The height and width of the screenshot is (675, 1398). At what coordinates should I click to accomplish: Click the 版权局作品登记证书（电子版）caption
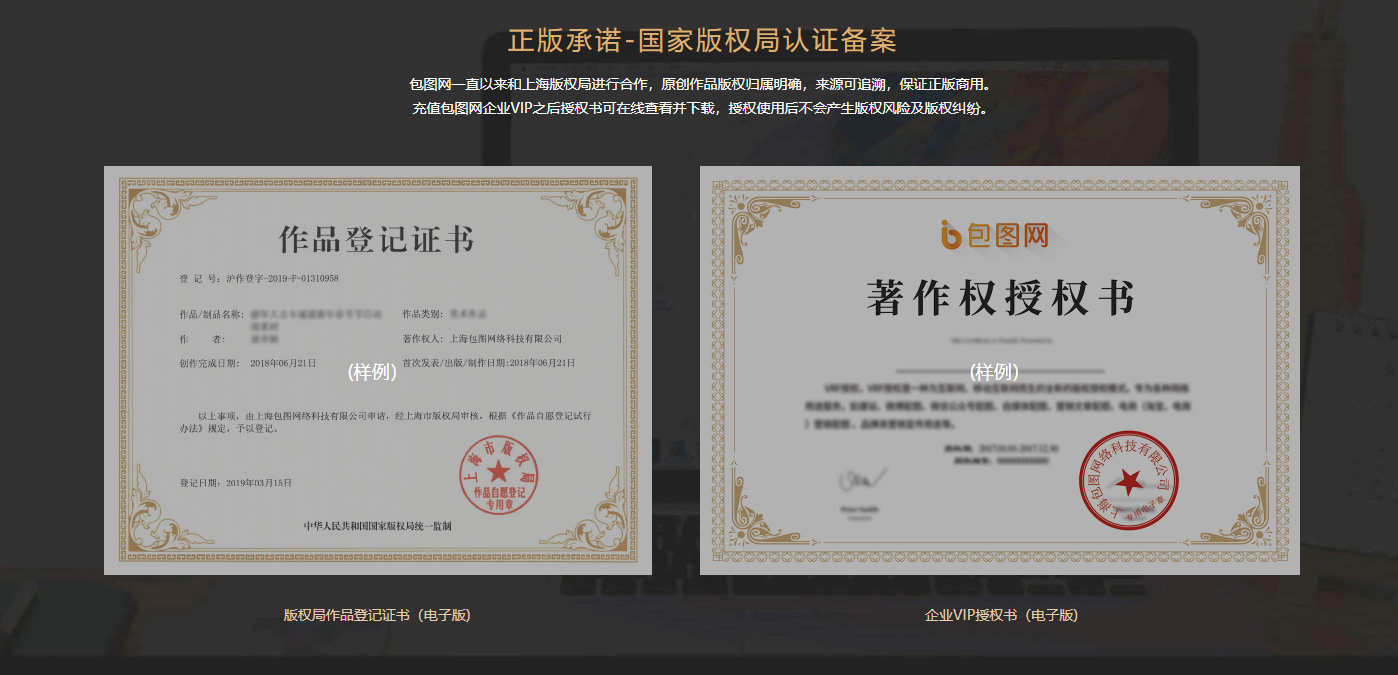pyautogui.click(x=377, y=615)
